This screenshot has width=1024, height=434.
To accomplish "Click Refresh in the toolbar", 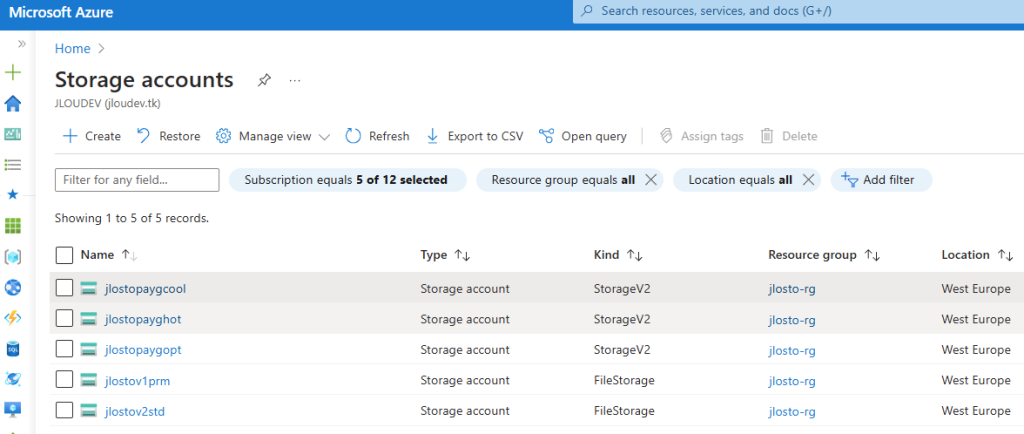I will (377, 136).
